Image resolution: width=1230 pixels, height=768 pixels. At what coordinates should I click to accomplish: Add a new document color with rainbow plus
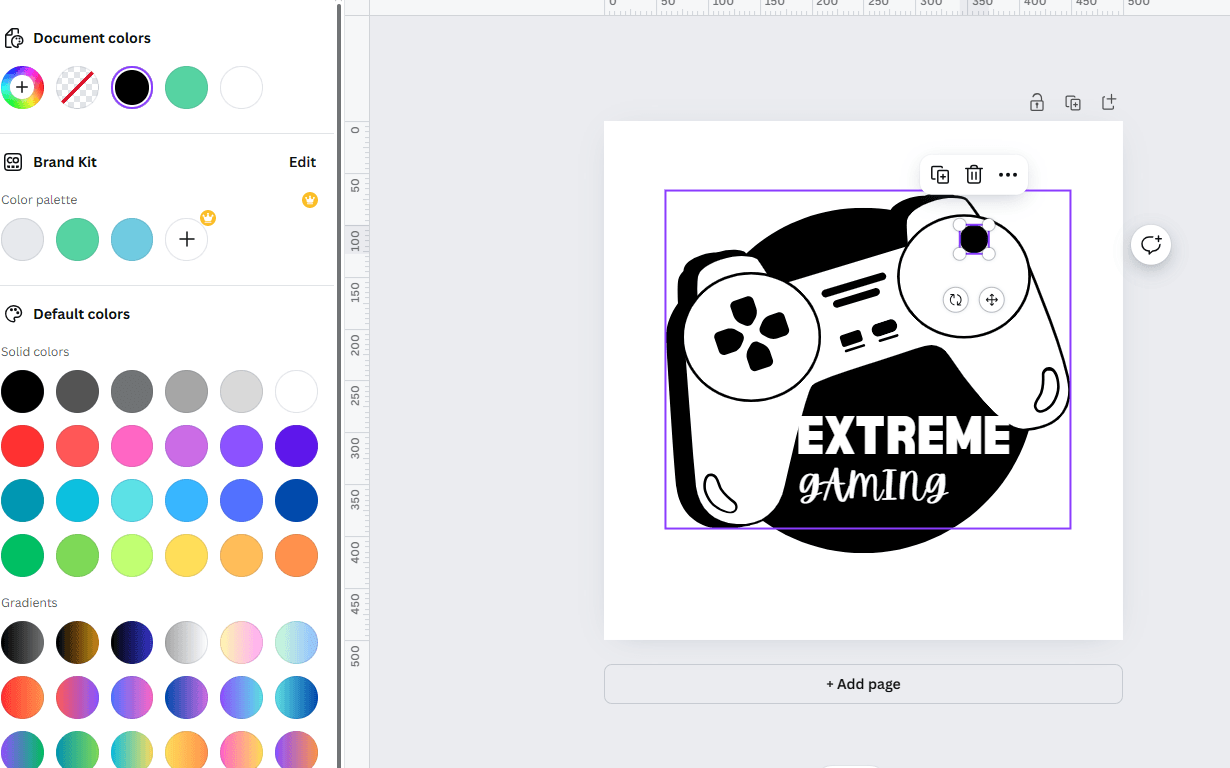pyautogui.click(x=22, y=88)
